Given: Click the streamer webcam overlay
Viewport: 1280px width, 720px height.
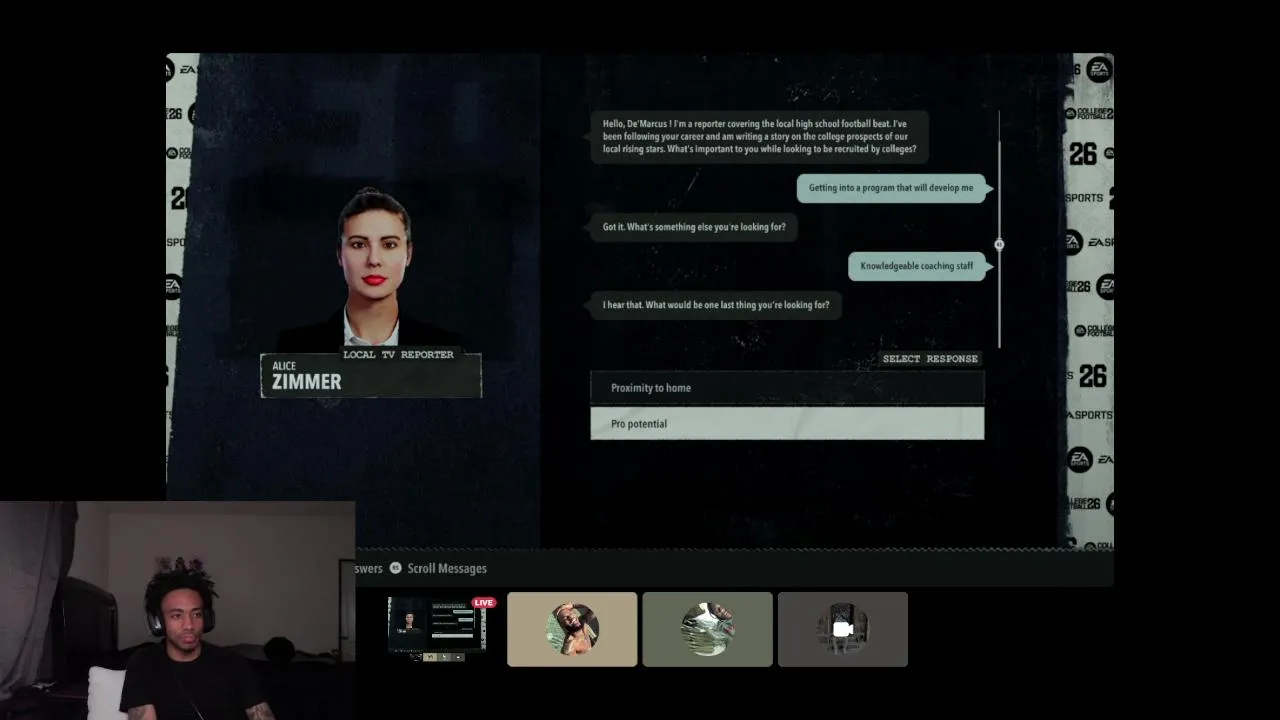Looking at the screenshot, I should [177, 610].
